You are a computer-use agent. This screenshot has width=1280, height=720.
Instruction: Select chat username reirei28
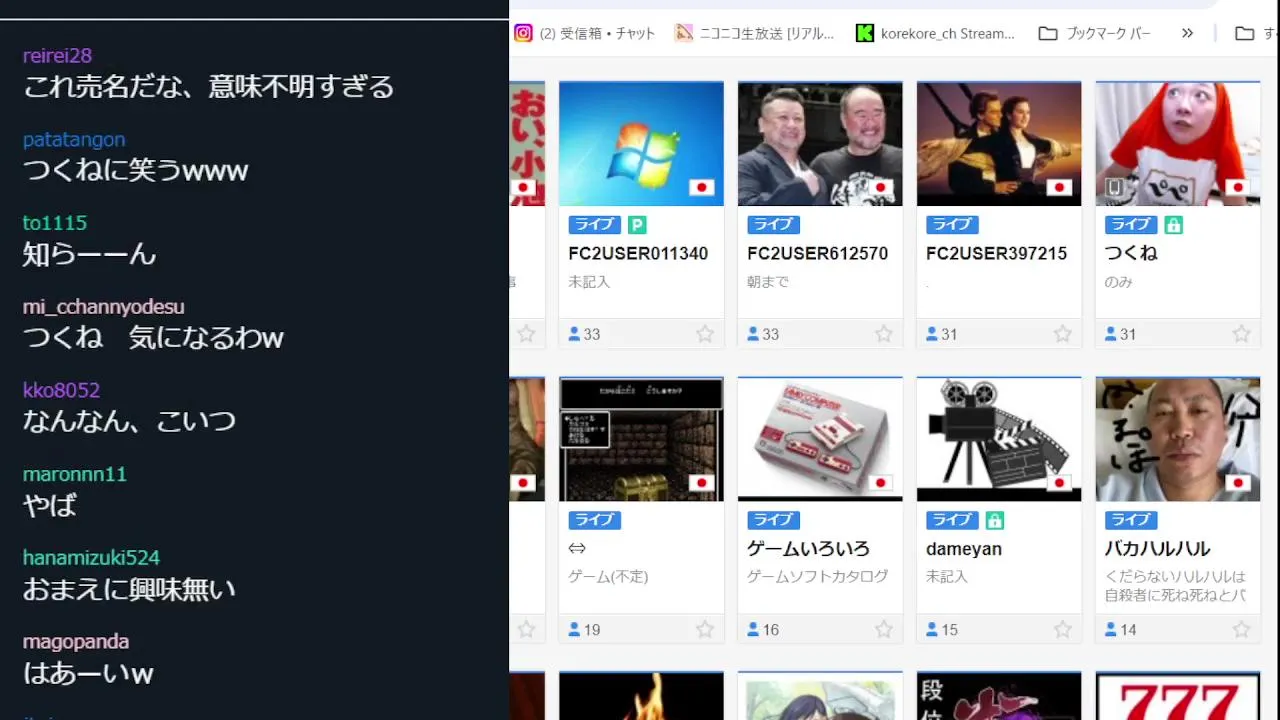coord(57,56)
